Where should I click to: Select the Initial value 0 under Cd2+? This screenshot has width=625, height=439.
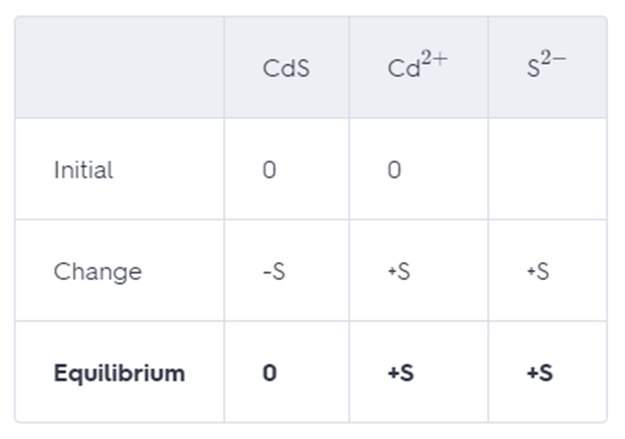coord(394,170)
